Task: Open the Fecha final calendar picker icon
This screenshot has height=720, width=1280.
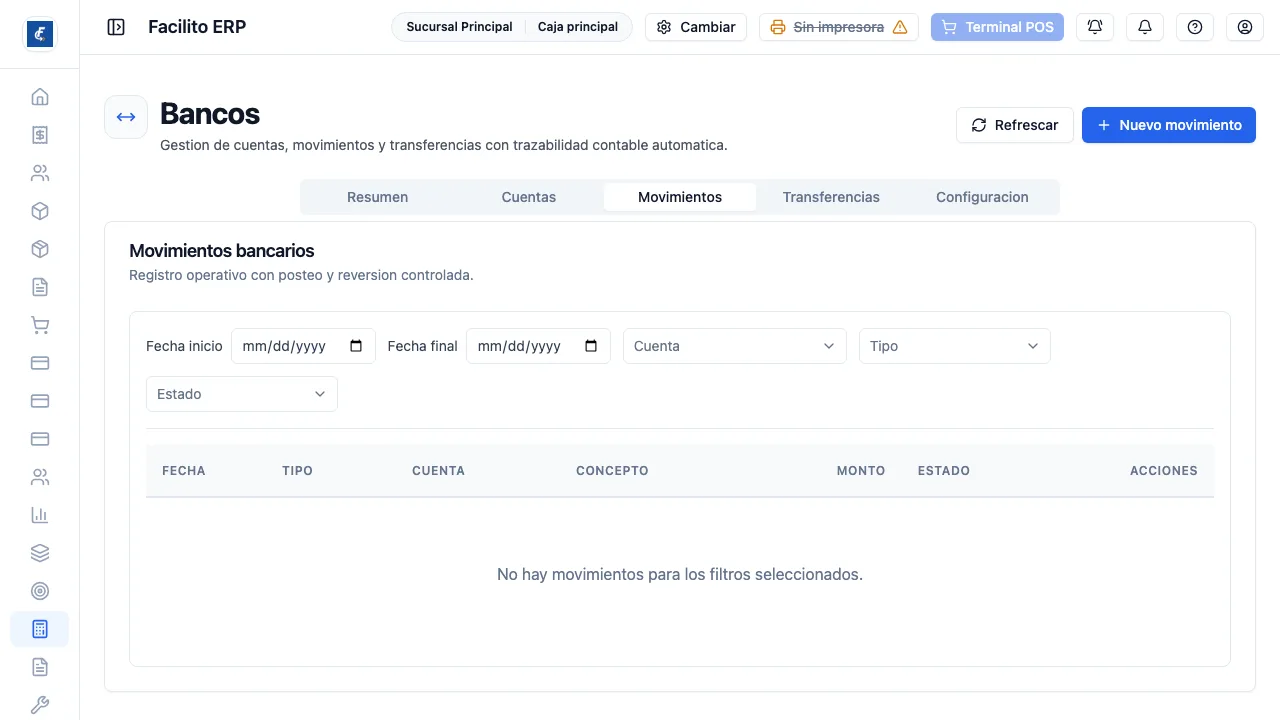Action: pyautogui.click(x=591, y=346)
